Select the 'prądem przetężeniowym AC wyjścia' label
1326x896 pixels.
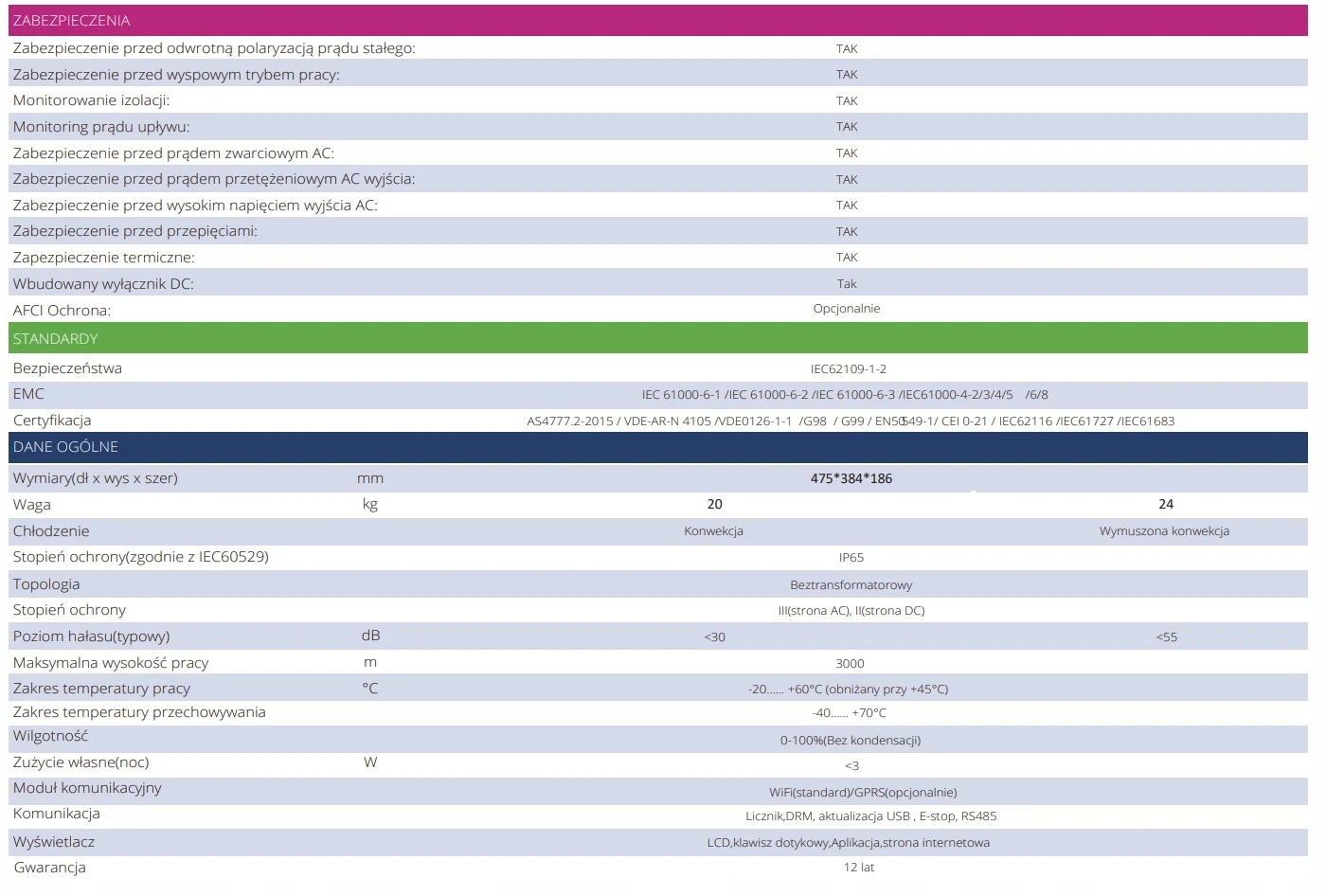pyautogui.click(x=214, y=179)
